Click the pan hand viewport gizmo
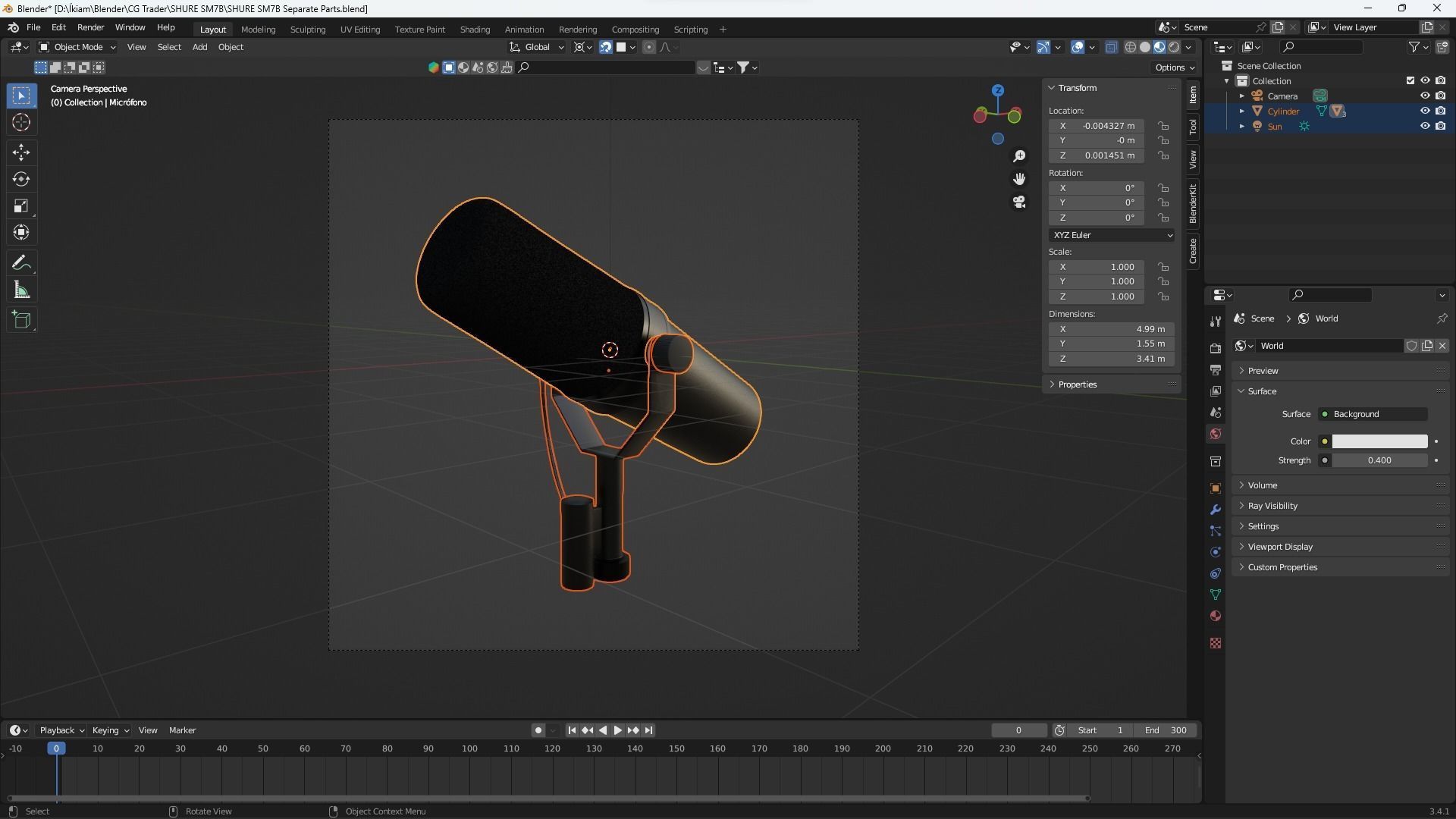 coord(1019,179)
